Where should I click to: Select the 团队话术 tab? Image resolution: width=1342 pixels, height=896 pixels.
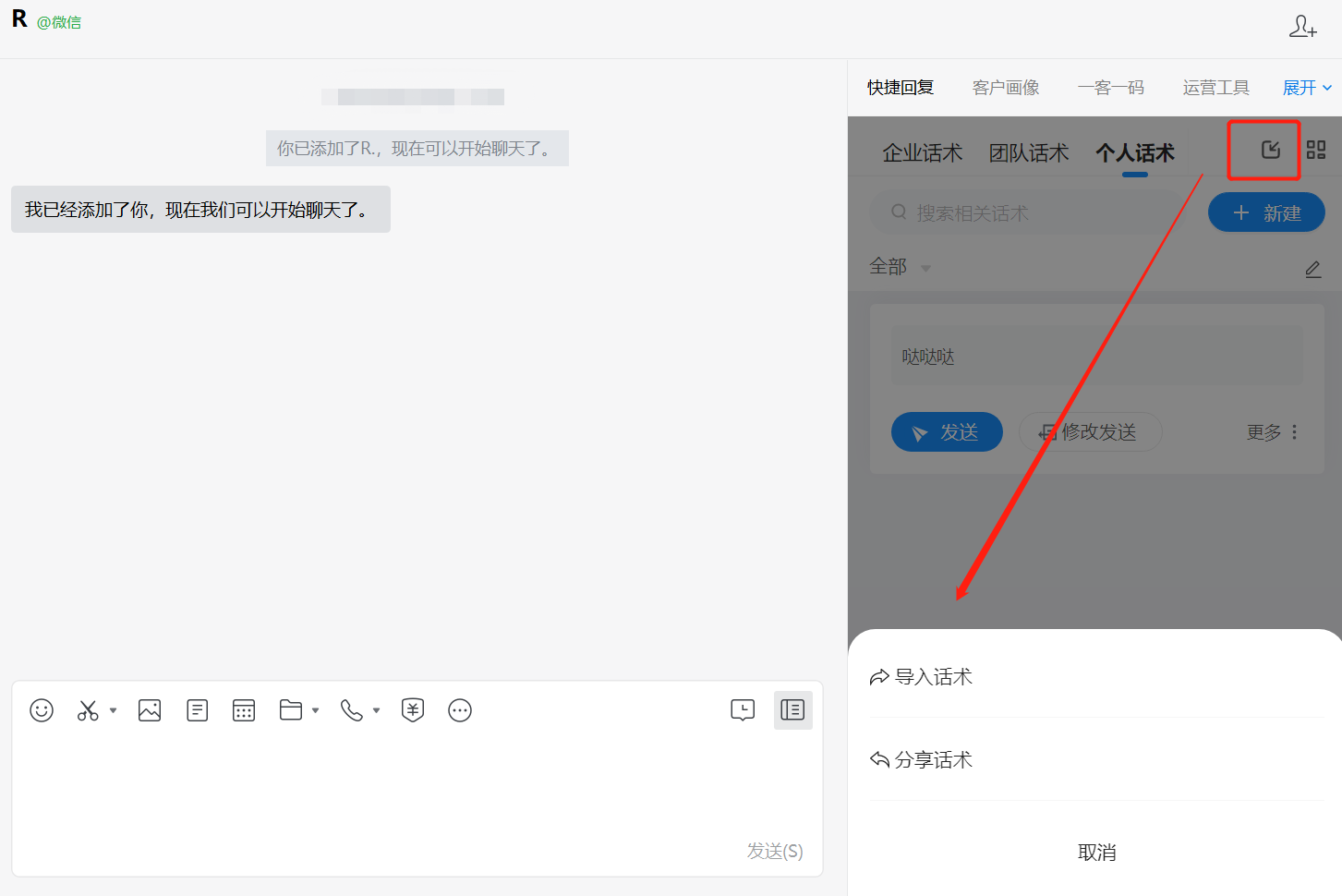1029,152
